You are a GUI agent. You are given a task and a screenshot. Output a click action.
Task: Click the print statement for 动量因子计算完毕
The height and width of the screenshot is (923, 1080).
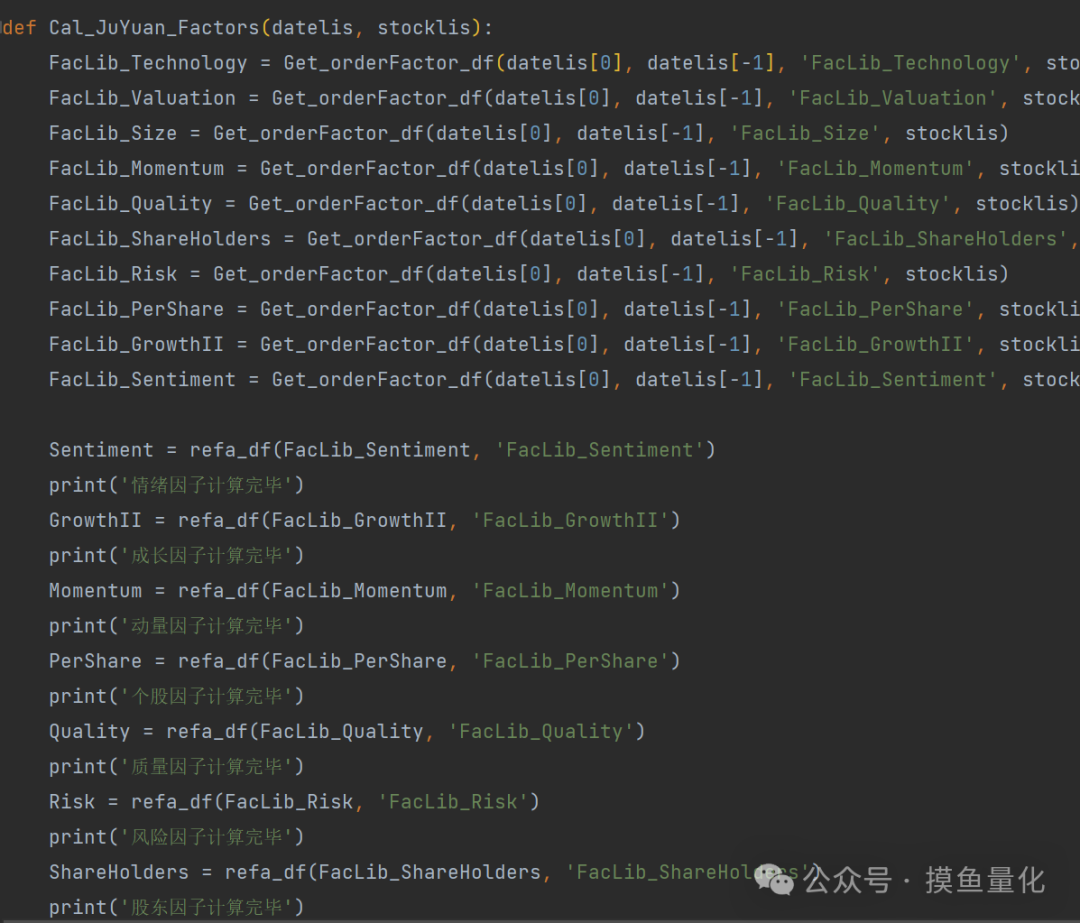176,626
